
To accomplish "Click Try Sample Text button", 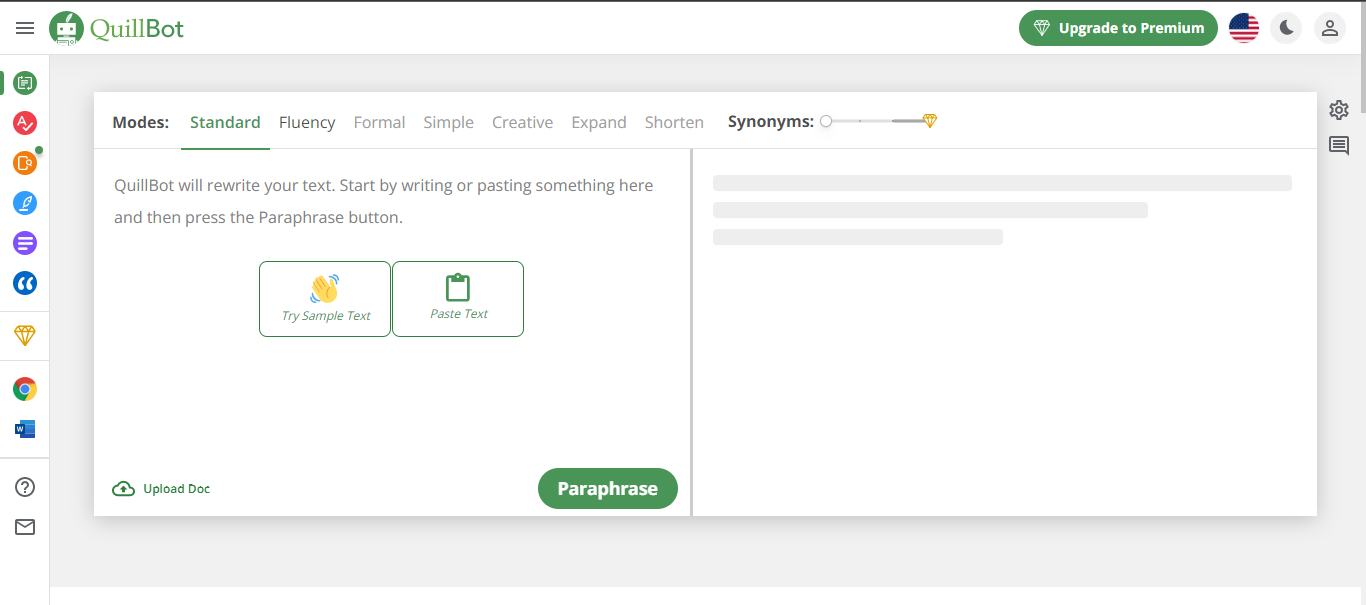I will coord(325,299).
